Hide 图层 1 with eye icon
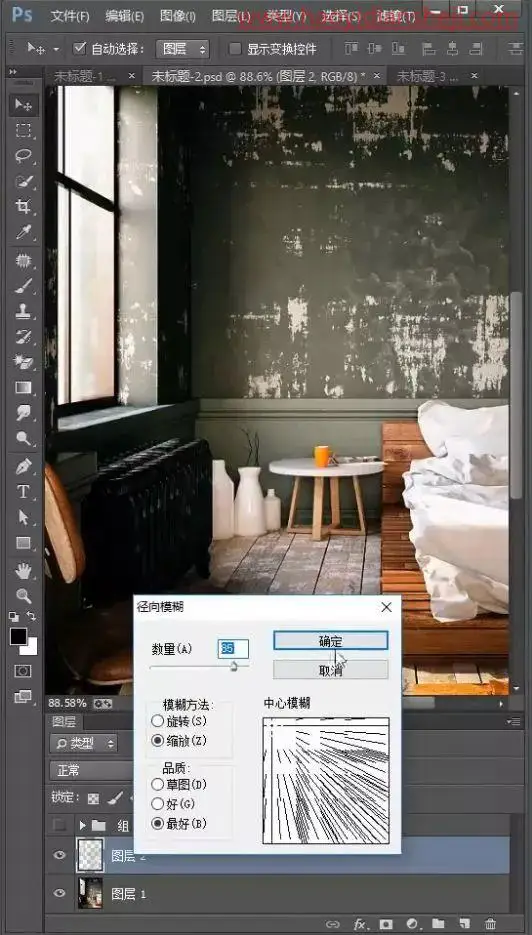Screen dimensions: 532x935 (59, 893)
